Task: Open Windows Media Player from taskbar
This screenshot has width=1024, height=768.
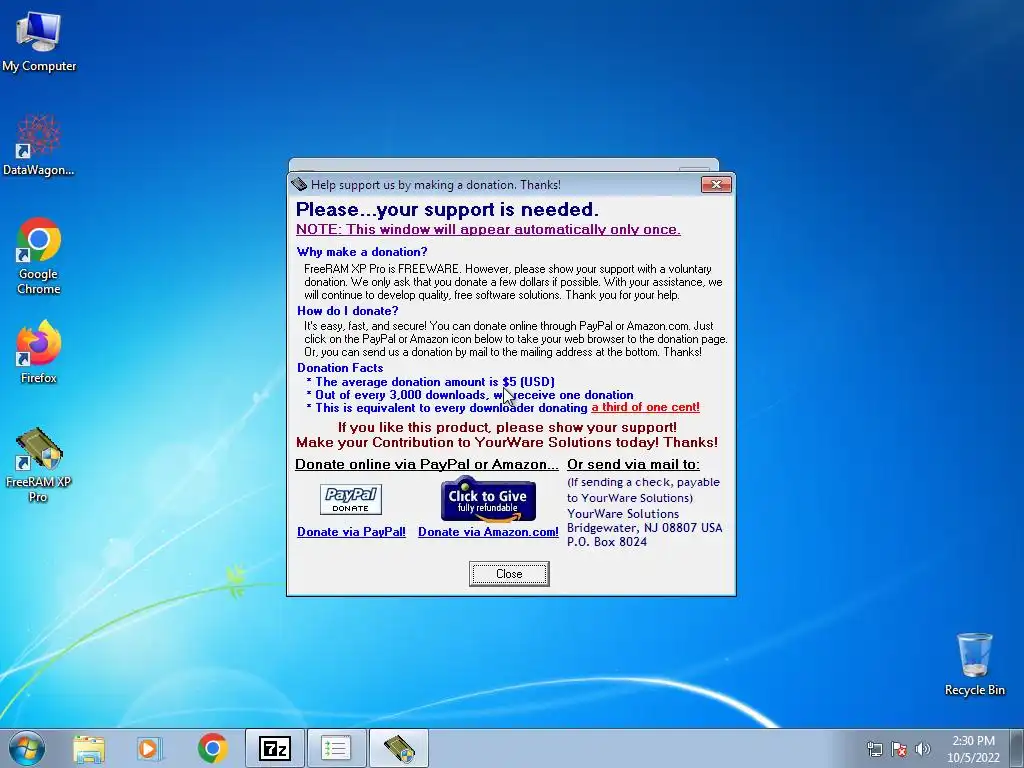Action: coord(149,749)
